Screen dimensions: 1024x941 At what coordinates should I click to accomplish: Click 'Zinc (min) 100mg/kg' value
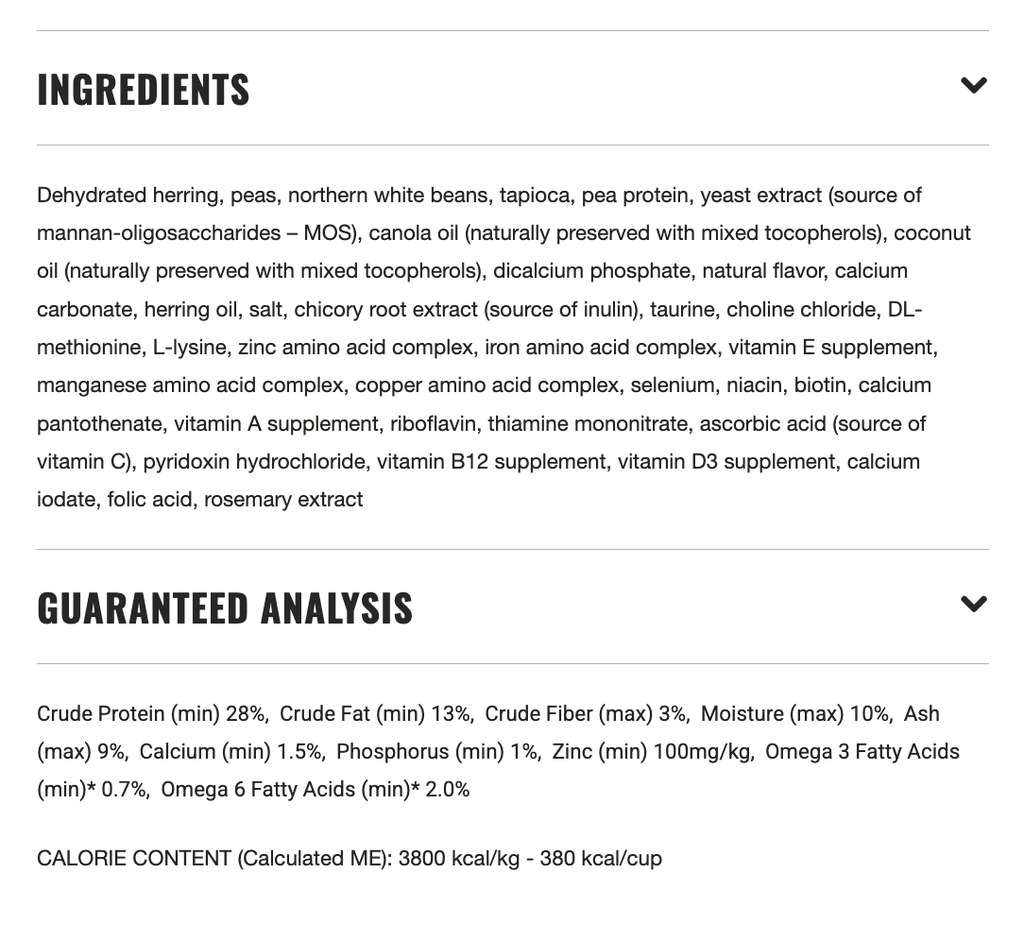[x=650, y=752]
